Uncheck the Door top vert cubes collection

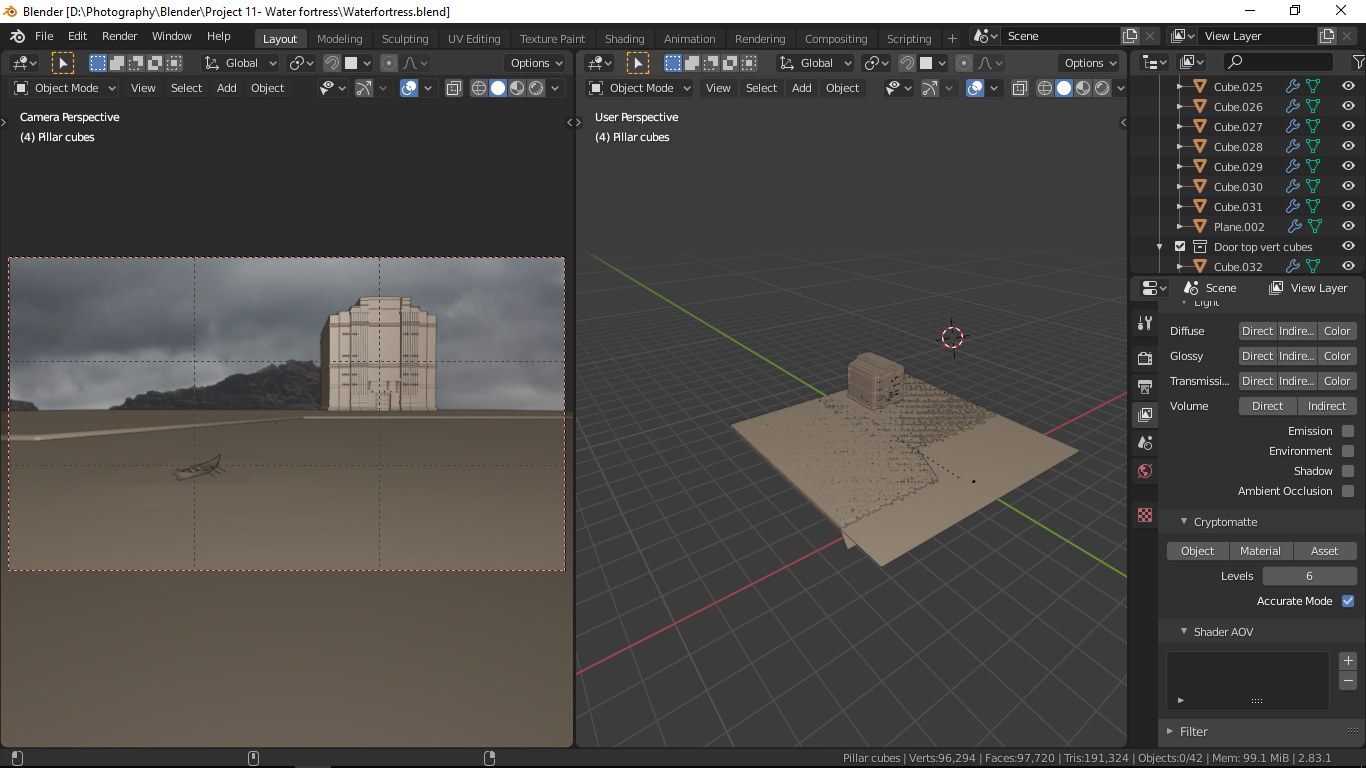pos(1180,246)
